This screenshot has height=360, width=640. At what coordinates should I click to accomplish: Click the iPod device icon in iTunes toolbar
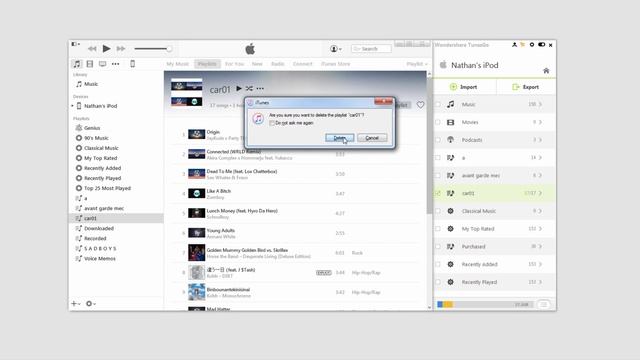click(133, 64)
